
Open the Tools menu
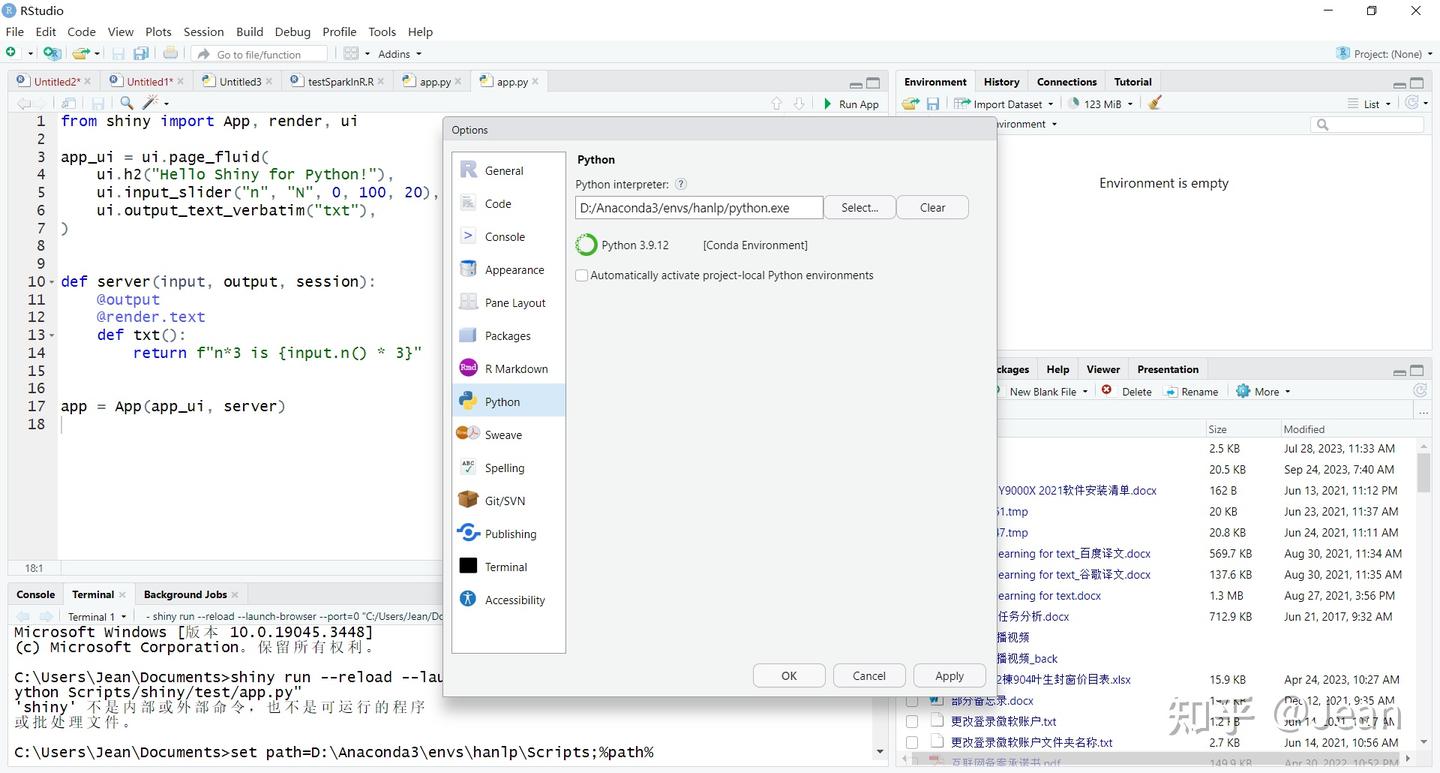(381, 31)
